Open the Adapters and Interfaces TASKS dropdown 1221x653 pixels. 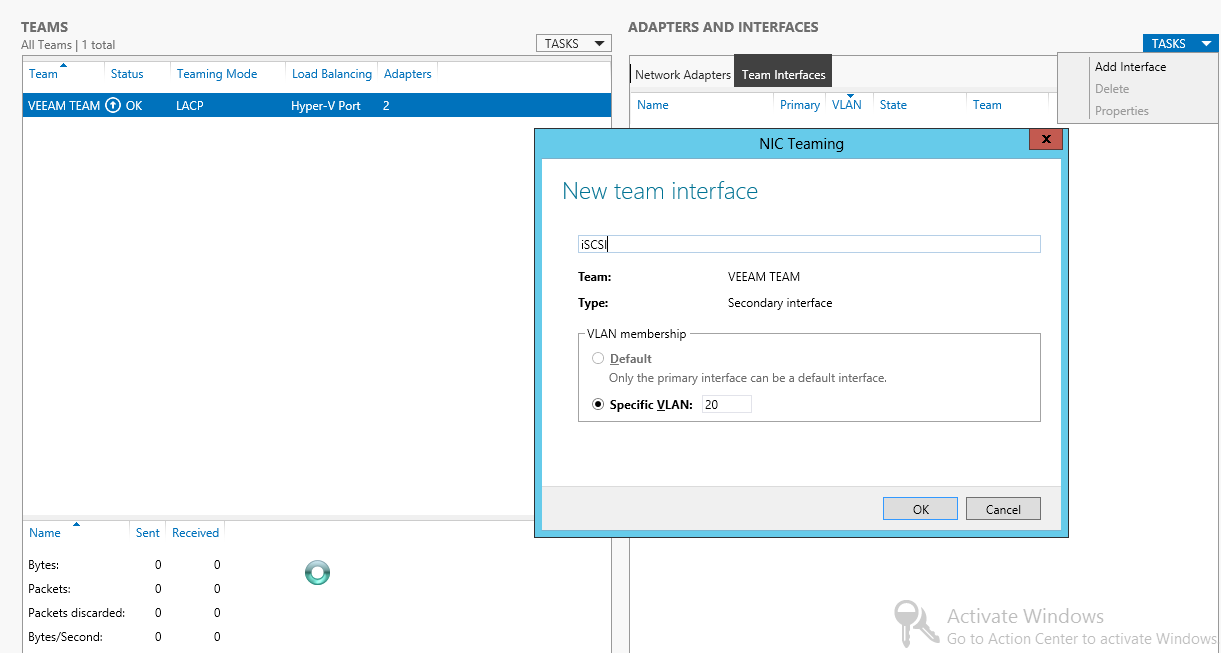coord(1181,43)
